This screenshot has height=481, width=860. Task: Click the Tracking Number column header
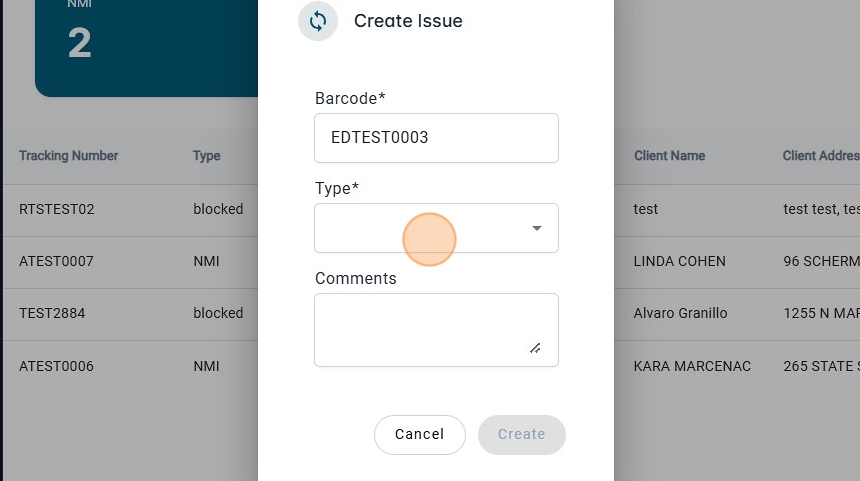click(68, 156)
